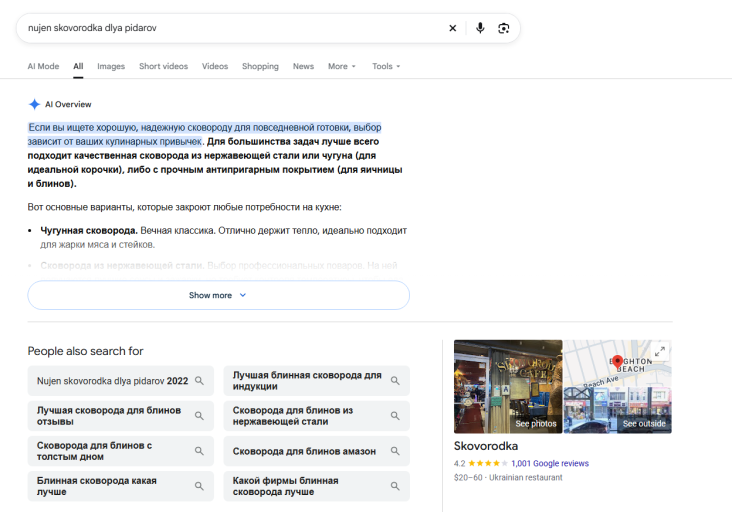Expand AI Overview with Show more
The image size is (732, 512).
click(218, 295)
